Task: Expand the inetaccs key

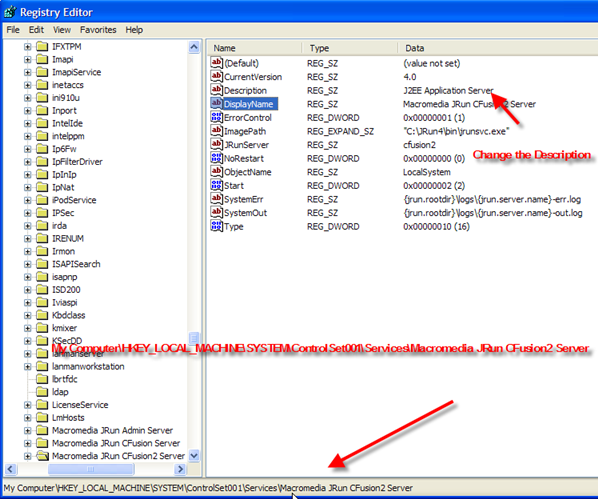Action: (27, 85)
